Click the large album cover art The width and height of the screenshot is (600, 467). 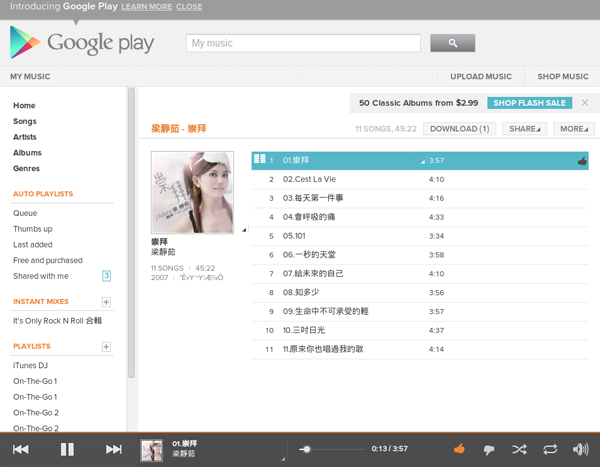192,192
